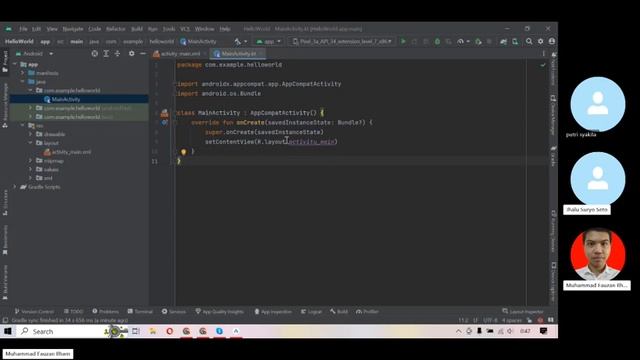Click the override gutter icon beside onCreate
The height and width of the screenshot is (360, 640).
pos(164,122)
